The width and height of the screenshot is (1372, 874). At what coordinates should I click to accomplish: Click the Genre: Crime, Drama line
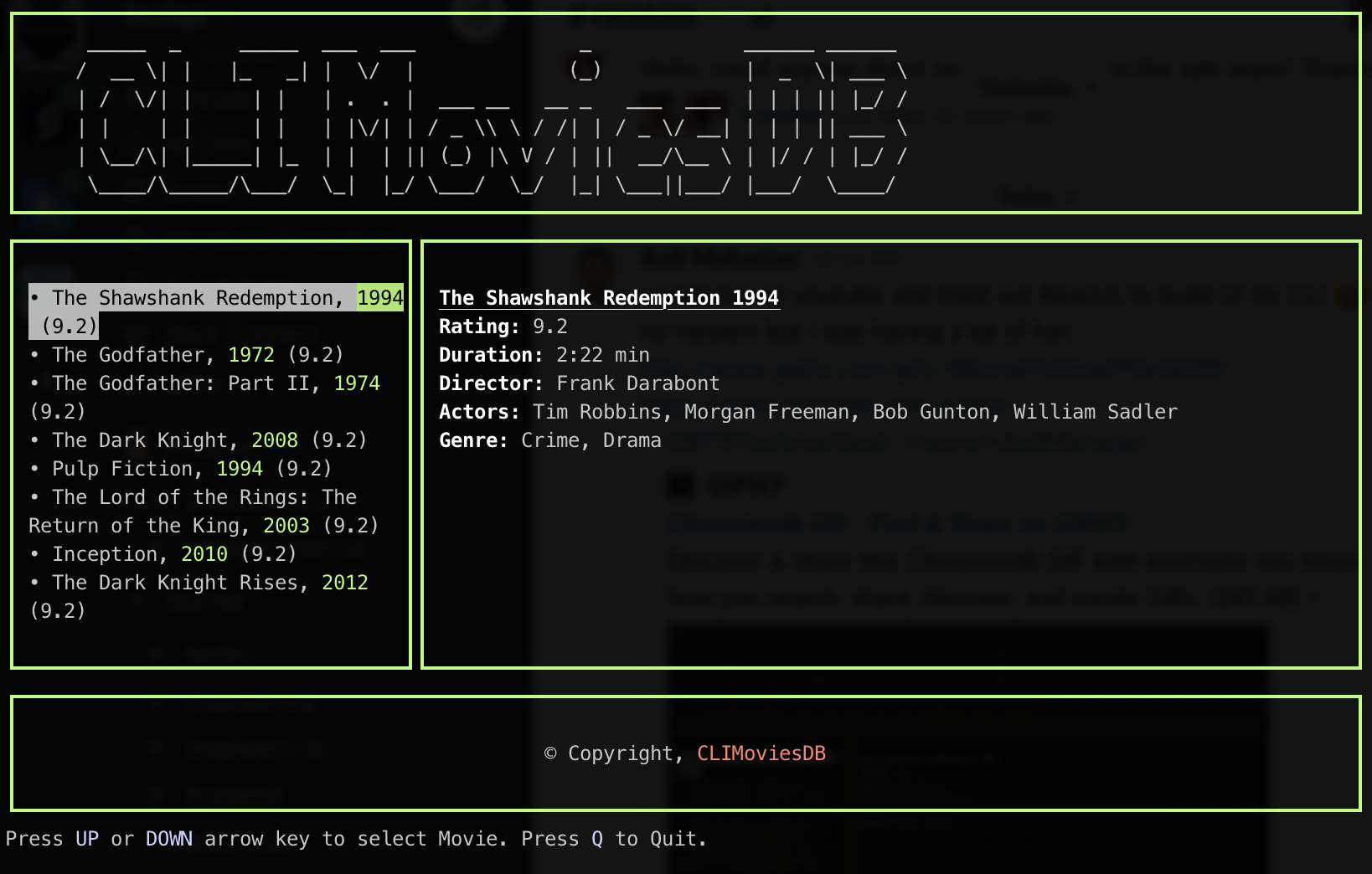pos(550,440)
